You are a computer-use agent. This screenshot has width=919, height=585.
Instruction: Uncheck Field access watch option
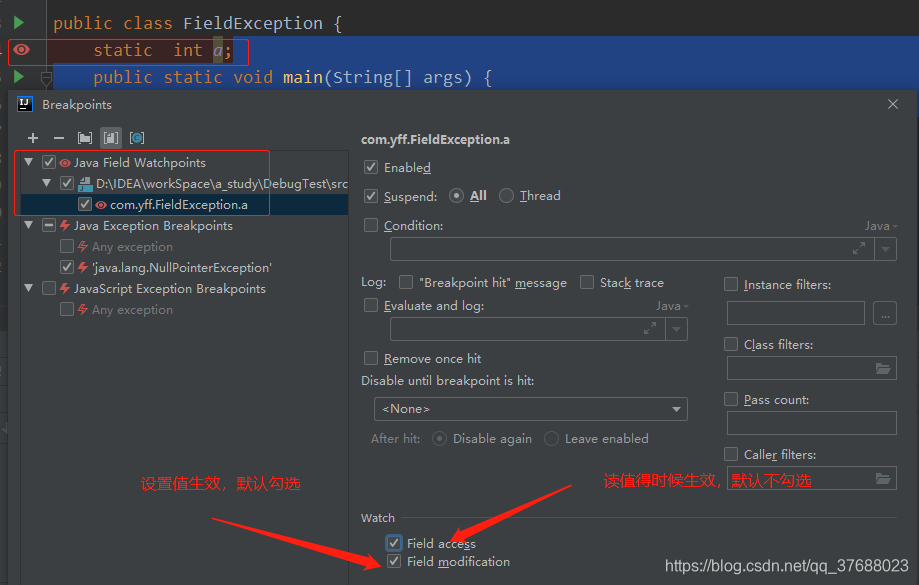394,543
